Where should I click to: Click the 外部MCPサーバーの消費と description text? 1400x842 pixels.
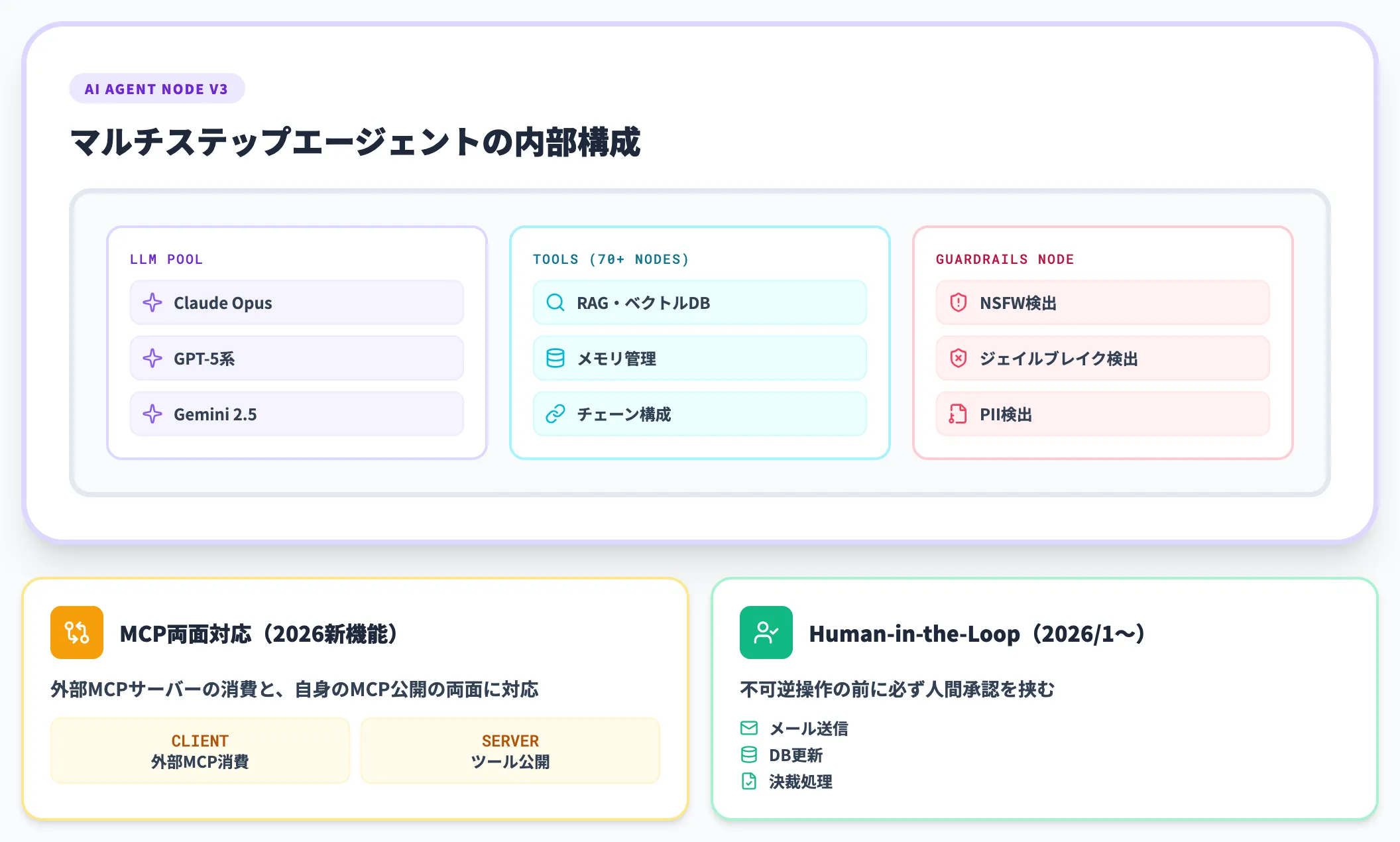click(x=295, y=690)
